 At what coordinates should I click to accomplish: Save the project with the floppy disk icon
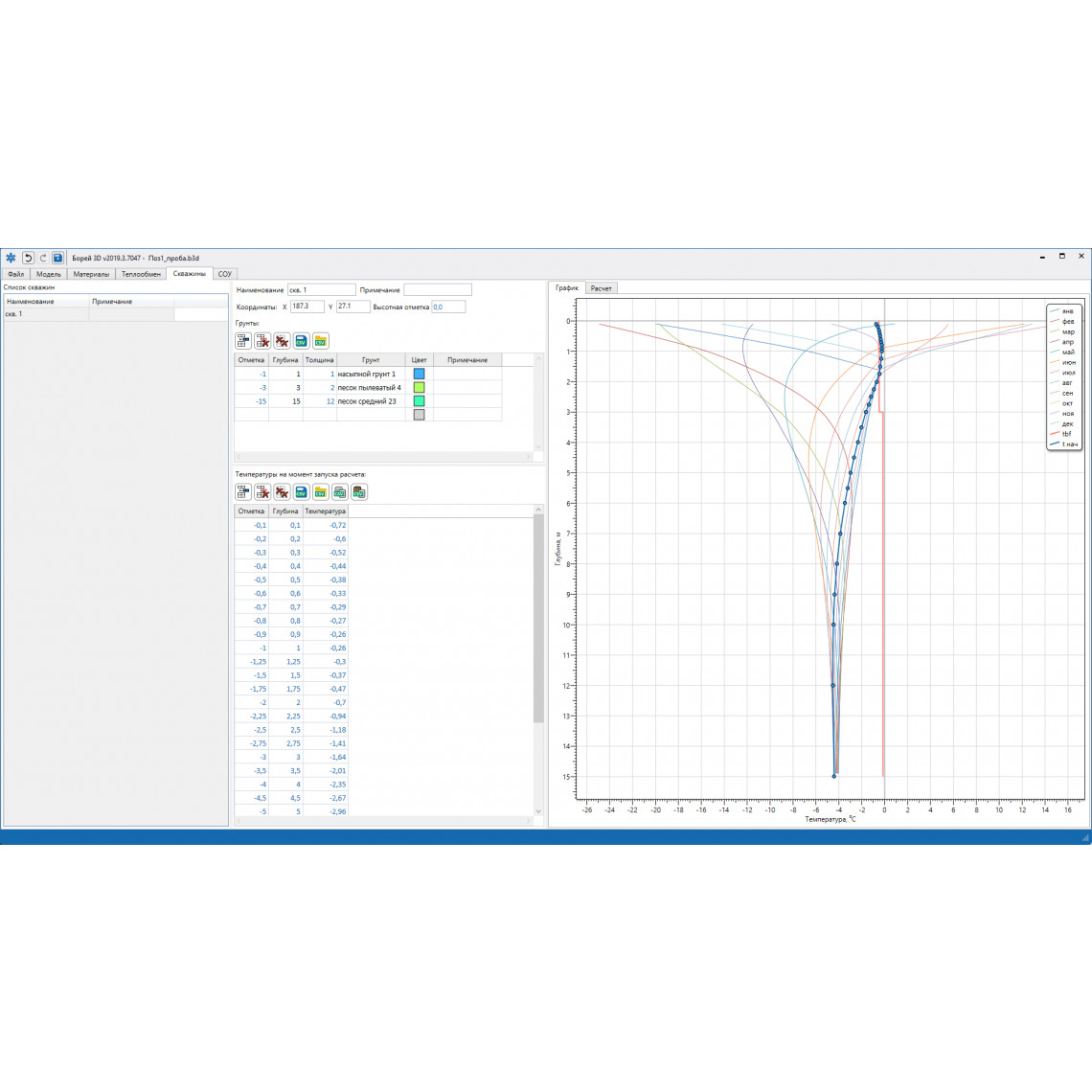(x=57, y=258)
